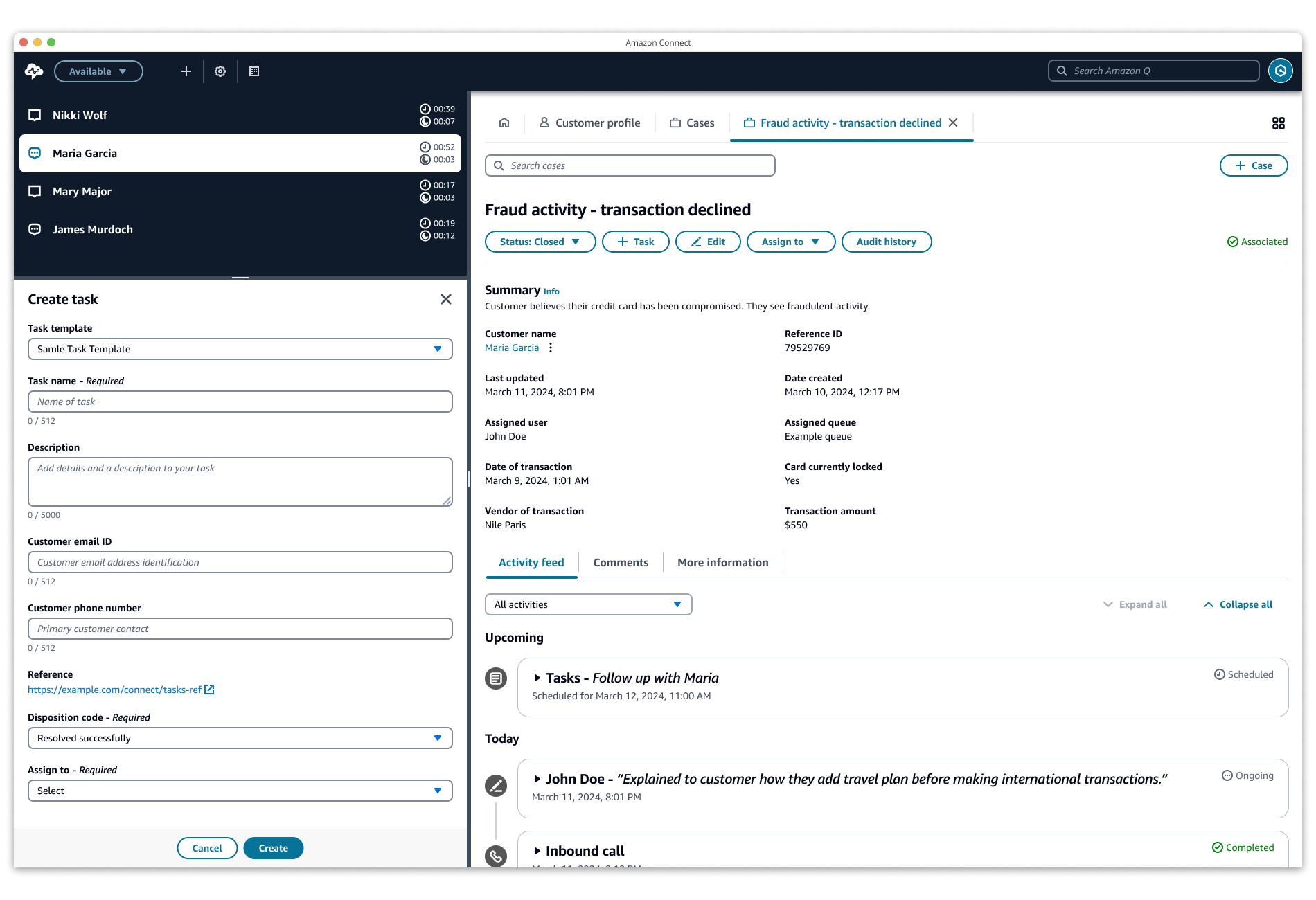
Task: Open the agent settings gear icon
Action: point(220,71)
